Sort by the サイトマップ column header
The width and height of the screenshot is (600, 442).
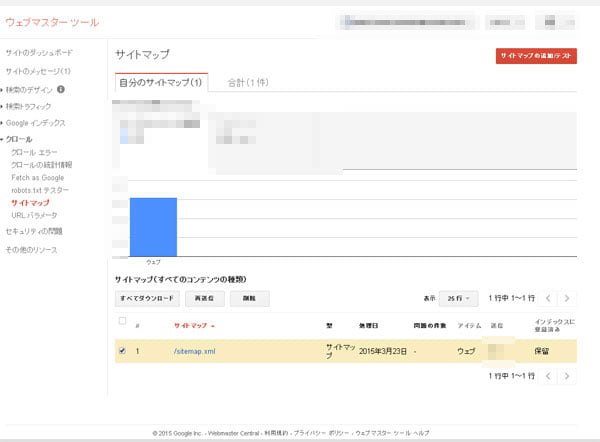tap(194, 326)
